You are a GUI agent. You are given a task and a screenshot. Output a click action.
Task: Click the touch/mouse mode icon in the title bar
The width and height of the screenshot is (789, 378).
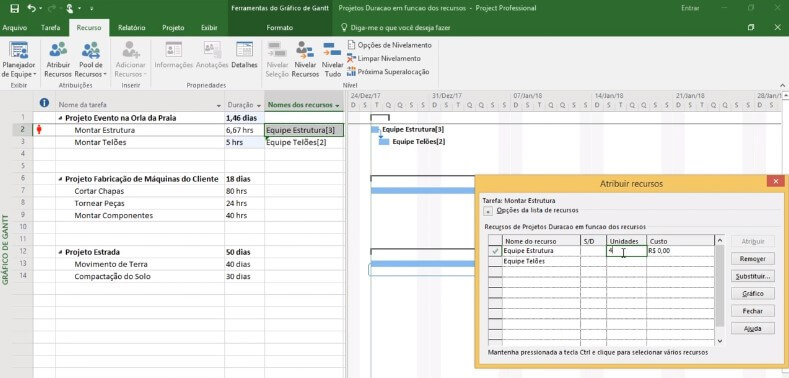tap(69, 8)
